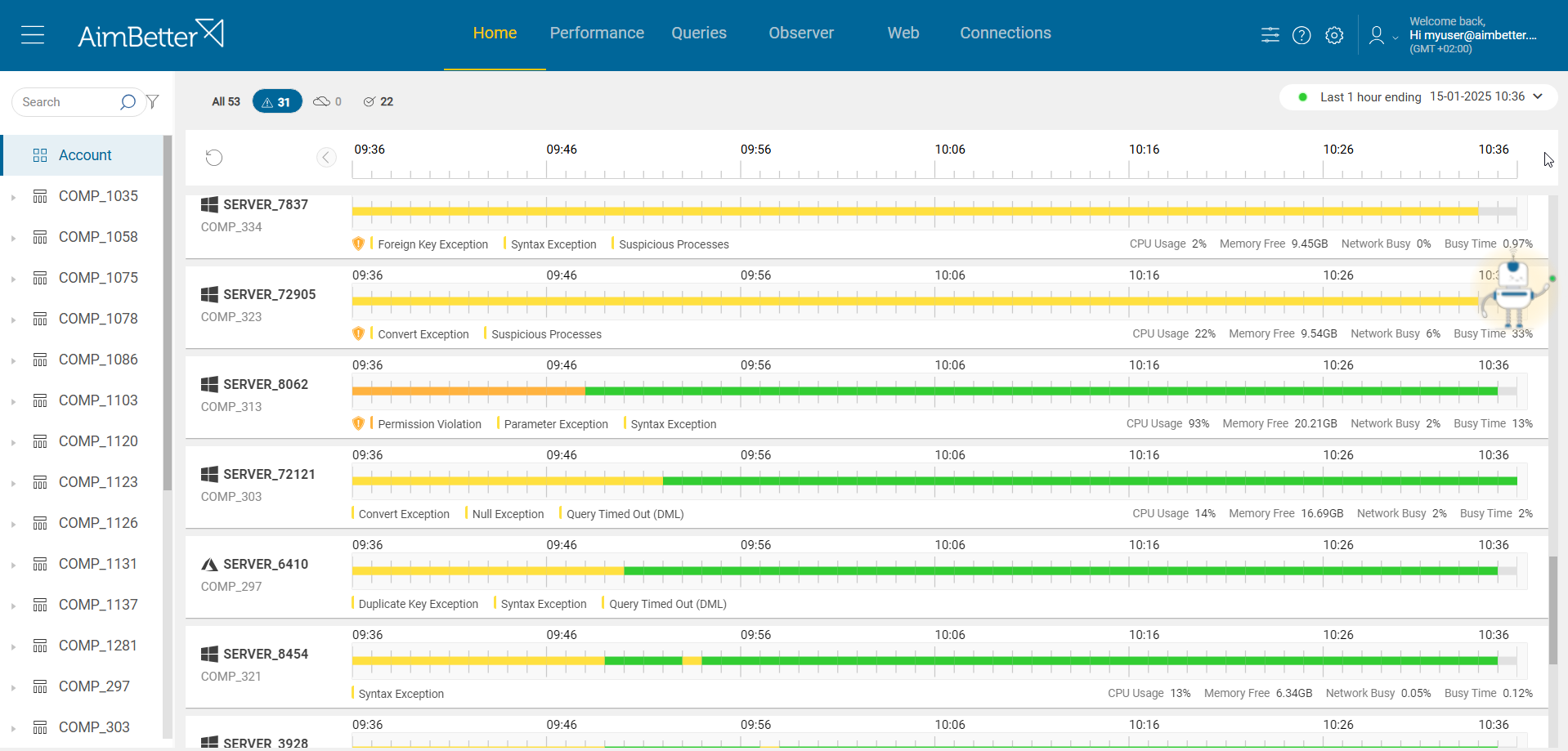Screen dimensions: 1568x751
Task: Open the SERVER_72121 details
Action: pyautogui.click(x=269, y=474)
